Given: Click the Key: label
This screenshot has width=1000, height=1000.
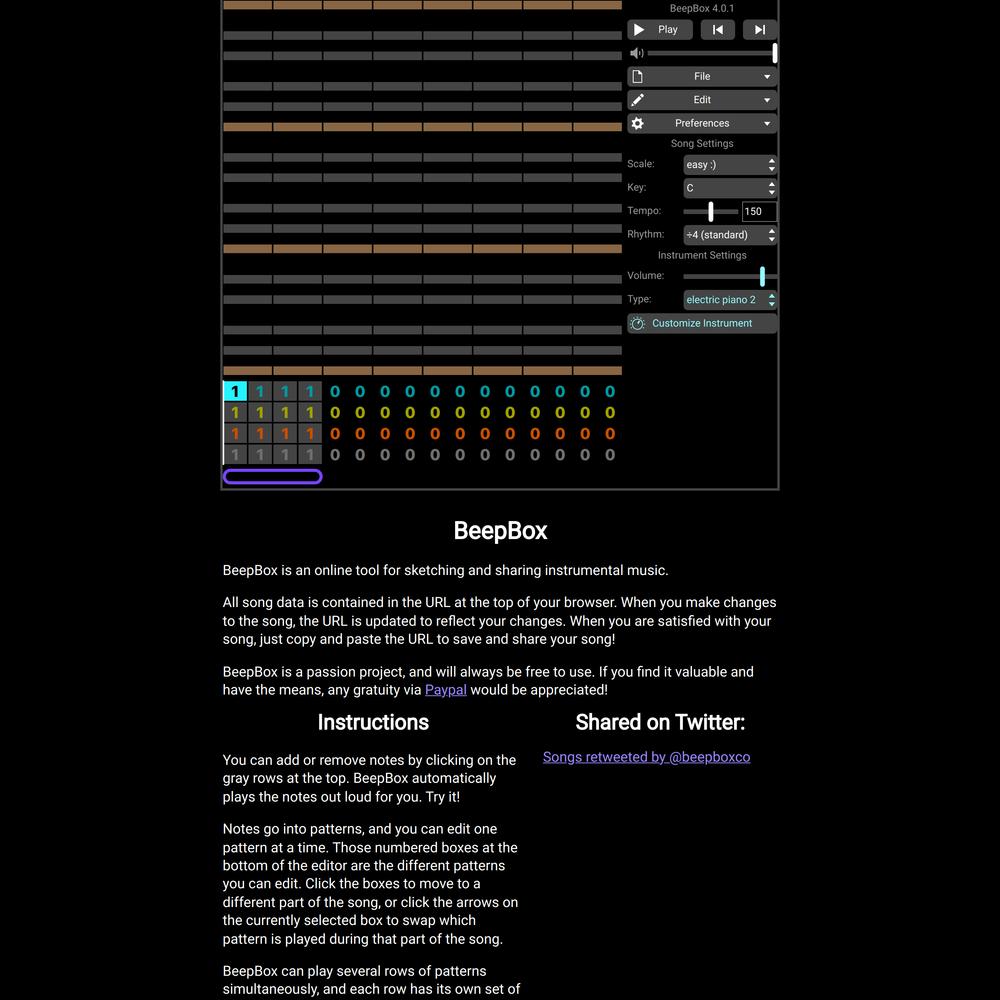Looking at the screenshot, I should [x=636, y=188].
